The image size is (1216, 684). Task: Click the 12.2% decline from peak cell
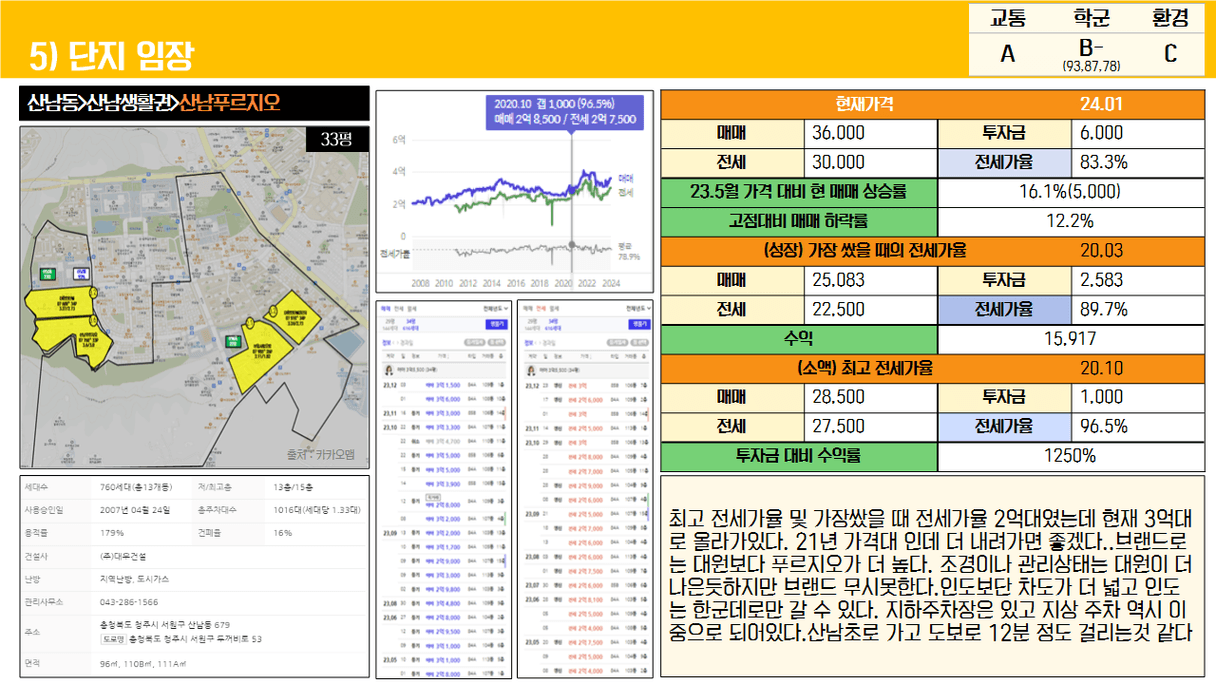(x=1071, y=220)
